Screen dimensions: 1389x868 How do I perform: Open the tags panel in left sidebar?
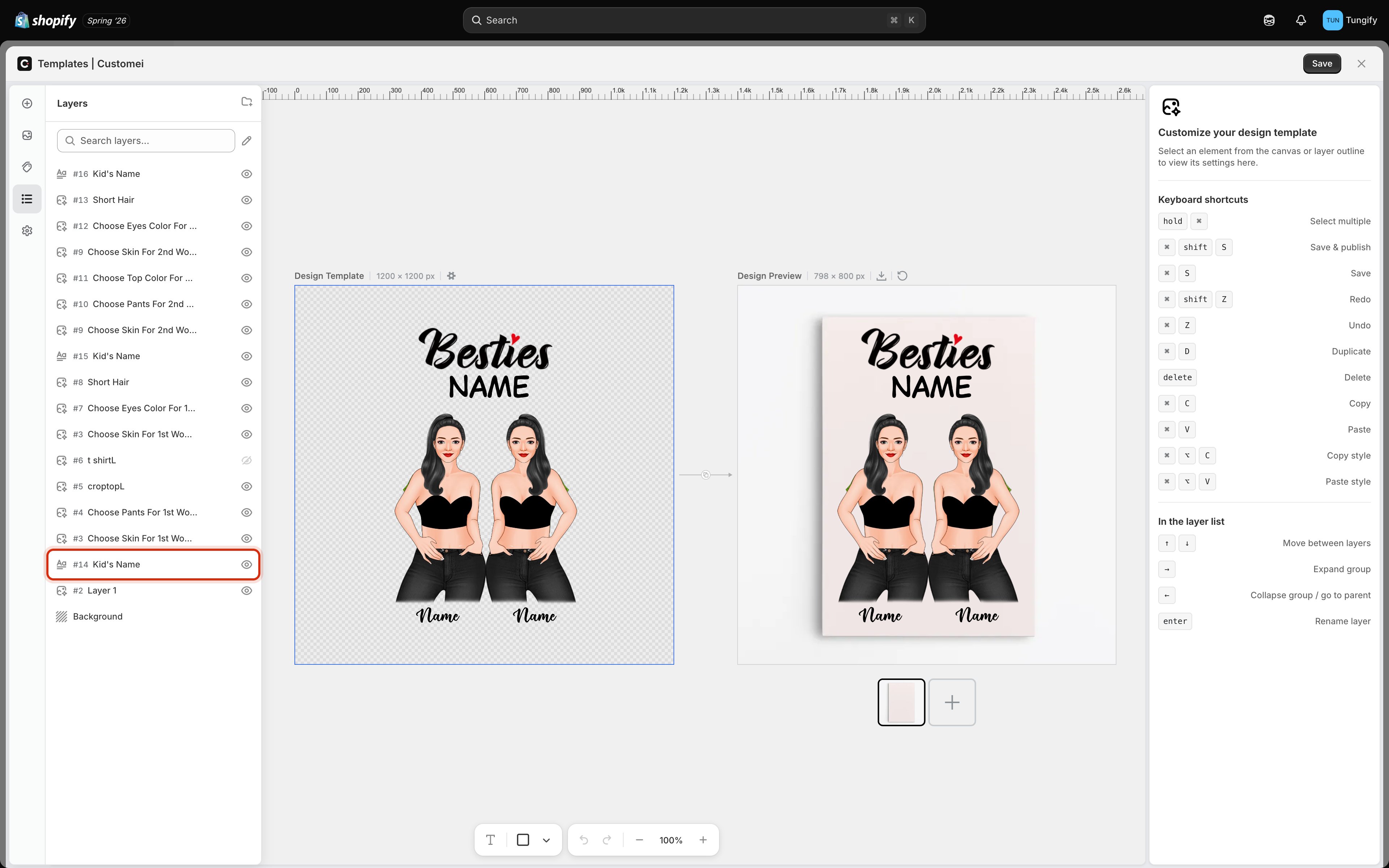coord(27,167)
